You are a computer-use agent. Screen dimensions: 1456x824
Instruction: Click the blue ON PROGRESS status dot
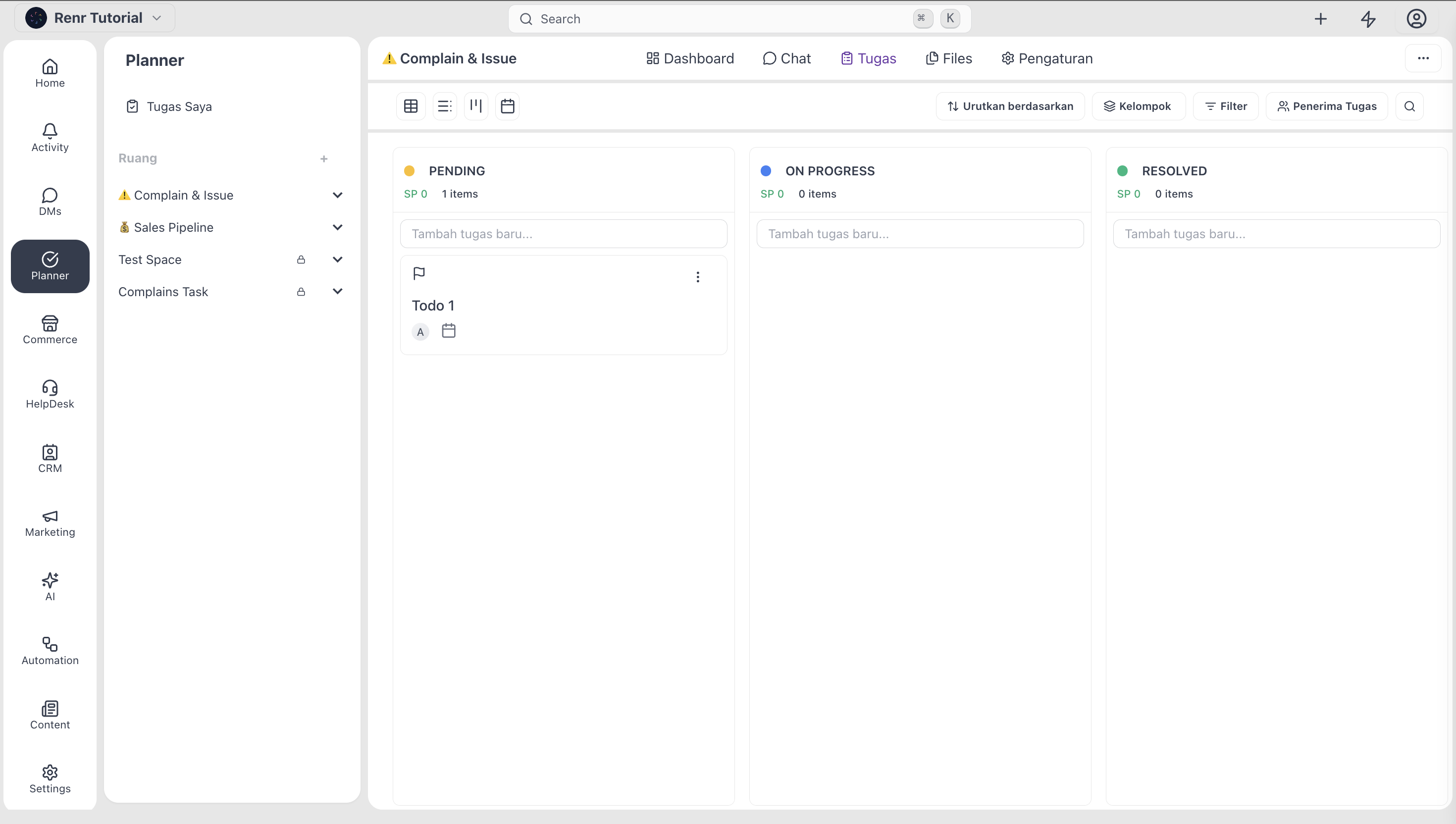(766, 171)
